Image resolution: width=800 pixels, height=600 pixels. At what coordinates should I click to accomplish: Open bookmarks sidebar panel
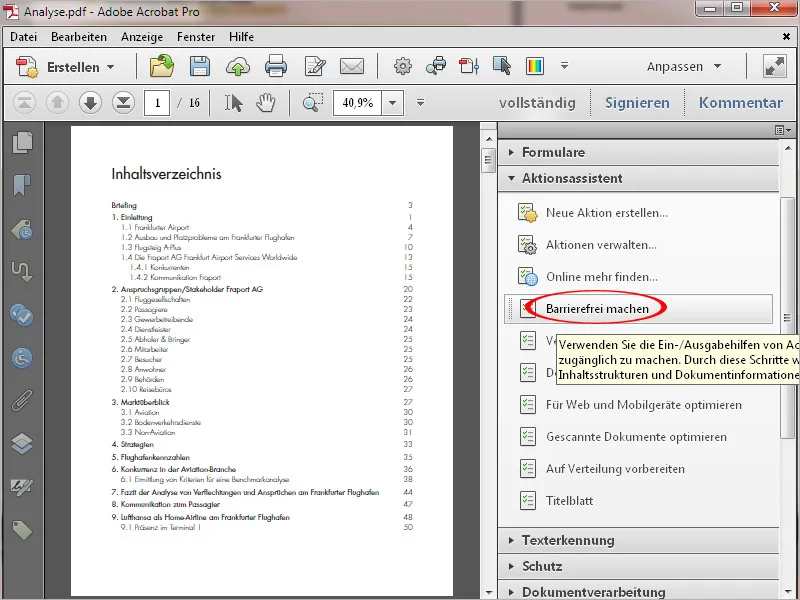(x=22, y=186)
